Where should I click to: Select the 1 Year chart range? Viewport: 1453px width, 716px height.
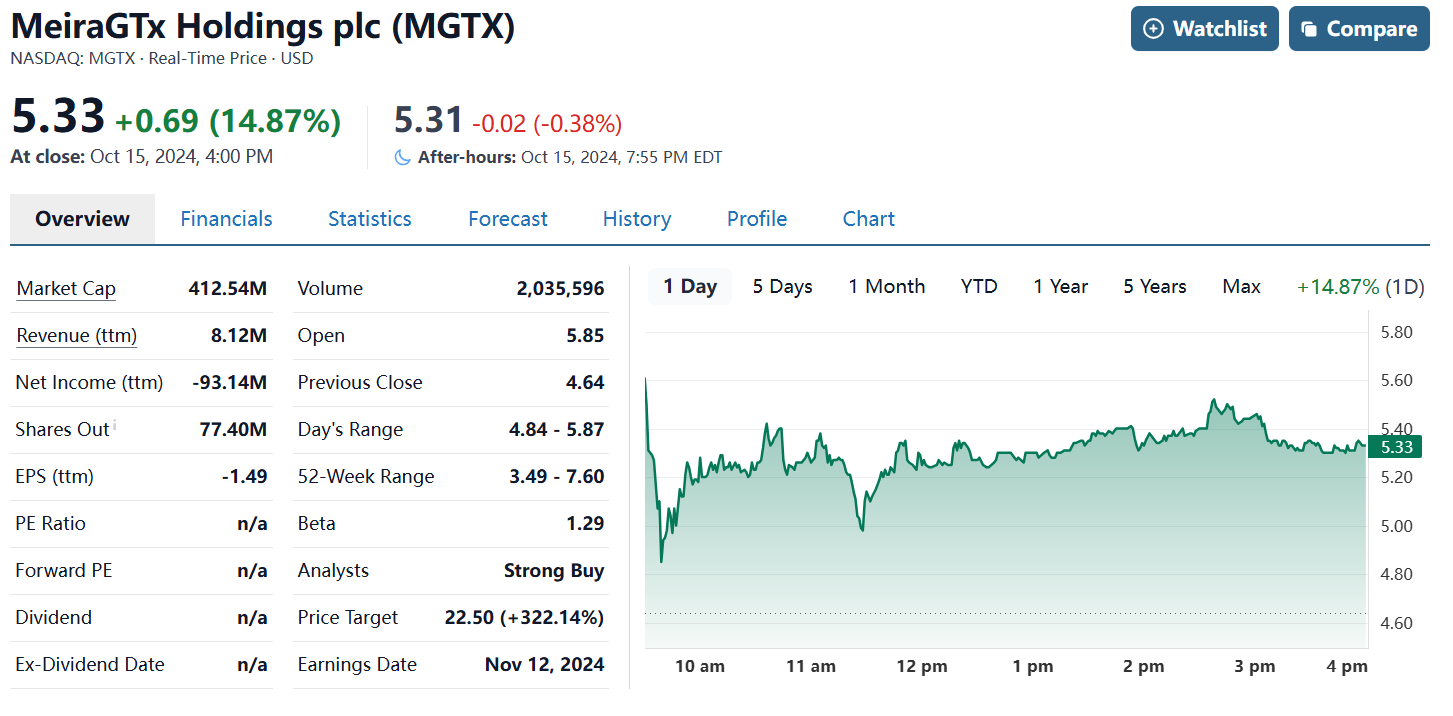point(1060,287)
